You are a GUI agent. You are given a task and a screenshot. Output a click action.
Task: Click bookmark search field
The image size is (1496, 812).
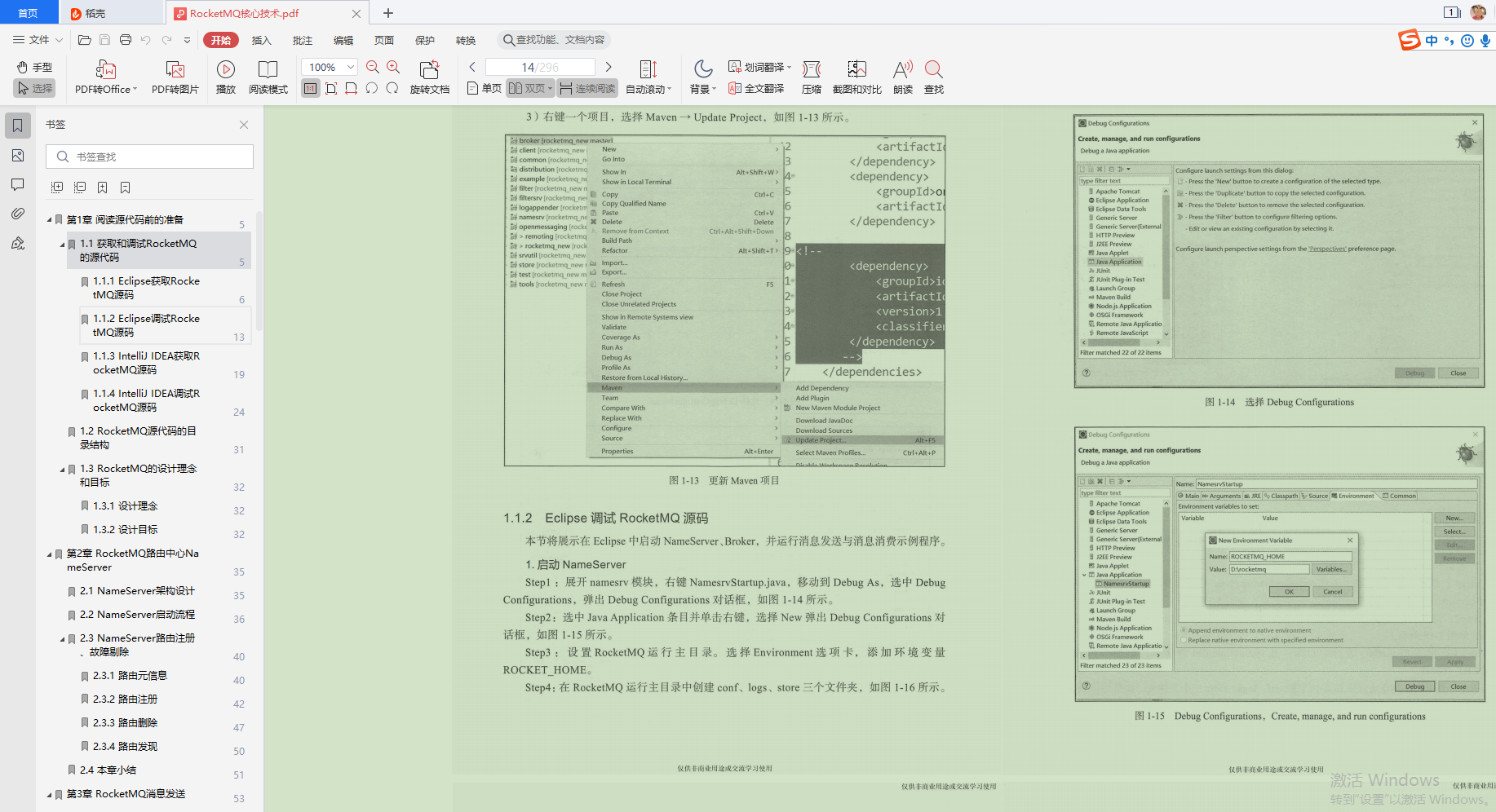(x=149, y=157)
